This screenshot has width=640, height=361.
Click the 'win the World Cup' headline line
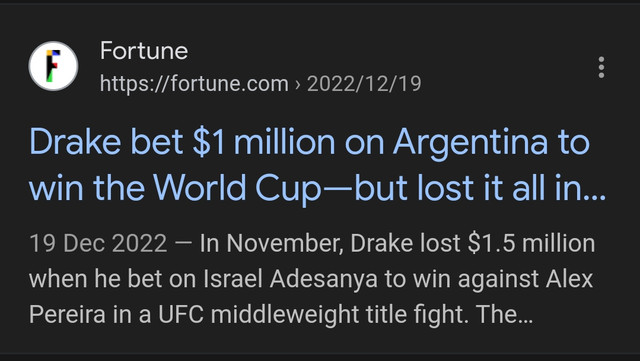click(175, 188)
